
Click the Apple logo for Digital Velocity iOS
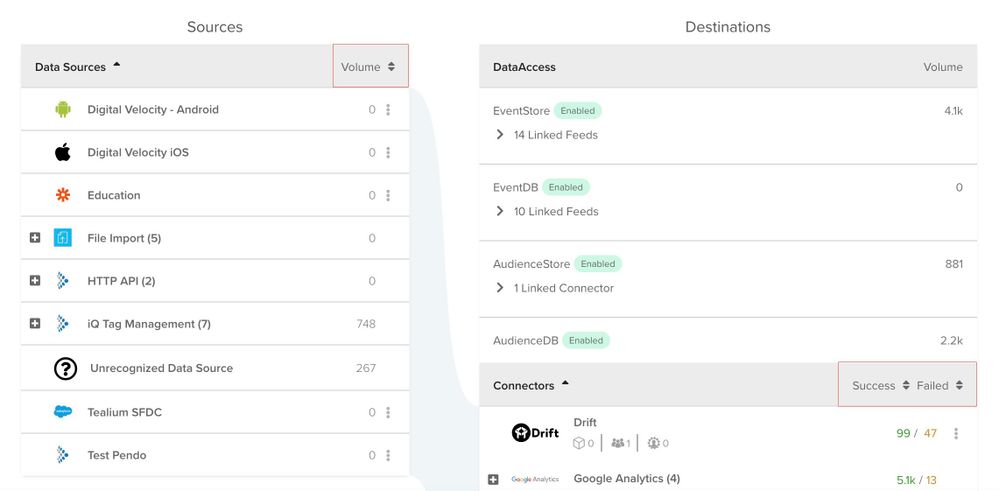(63, 153)
